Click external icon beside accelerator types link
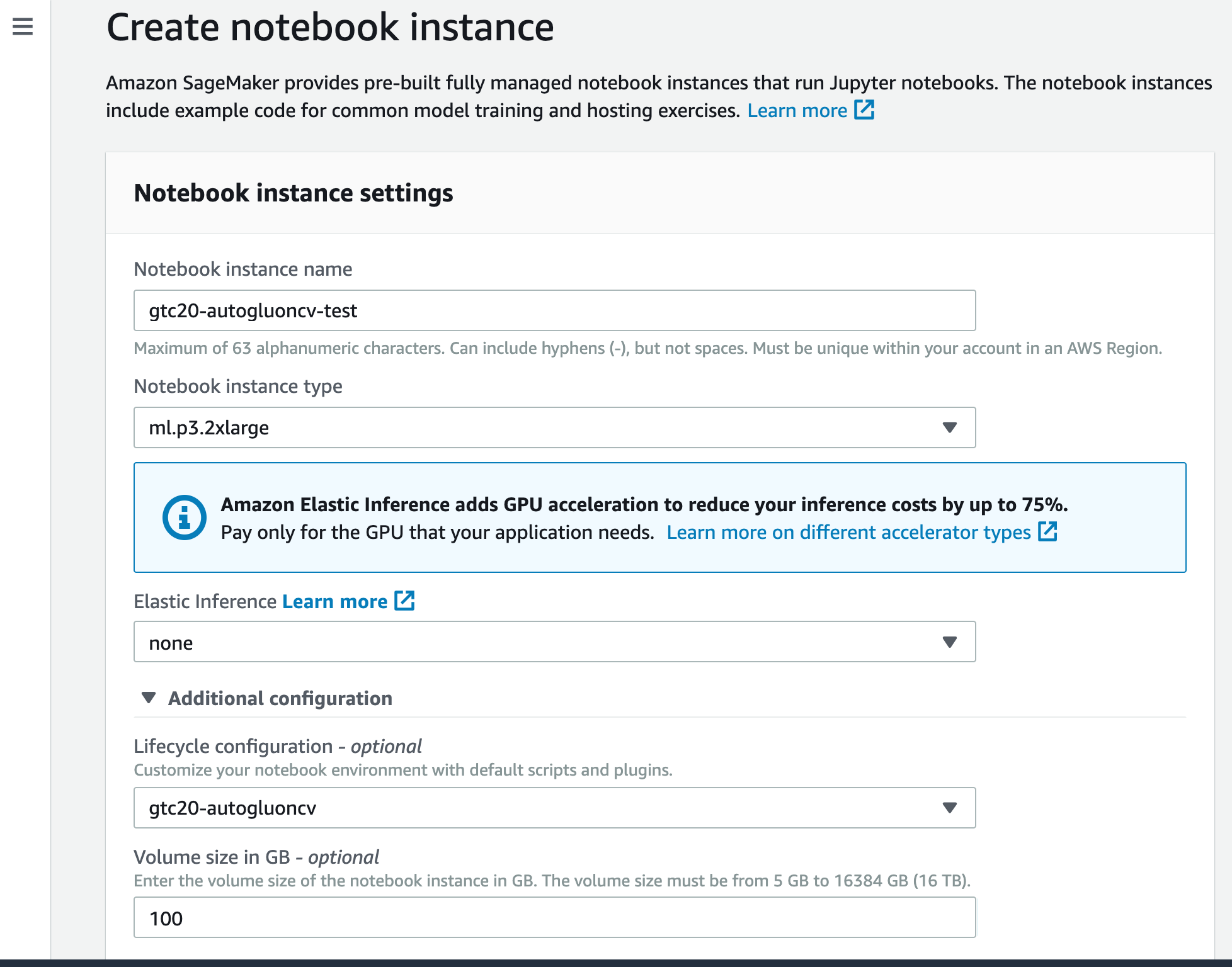 [1047, 532]
